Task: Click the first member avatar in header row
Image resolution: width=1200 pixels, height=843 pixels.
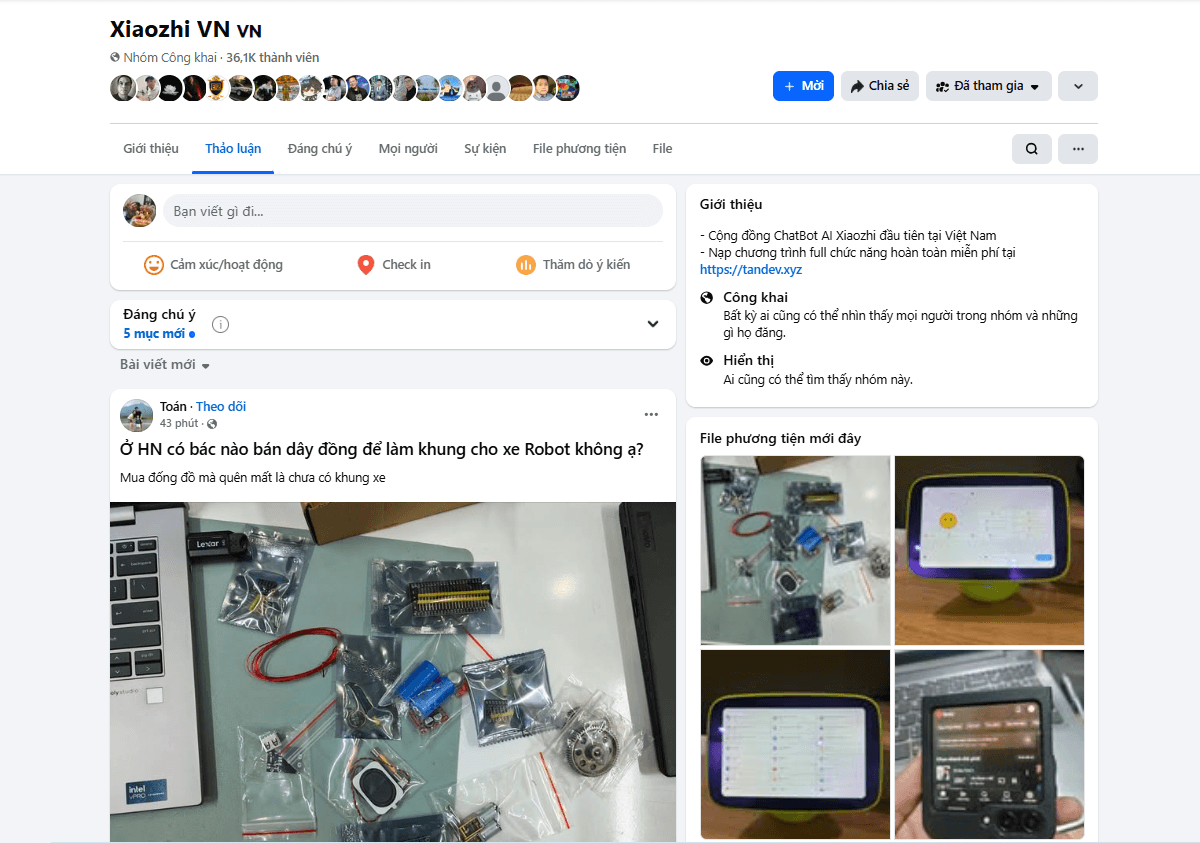Action: tap(122, 88)
